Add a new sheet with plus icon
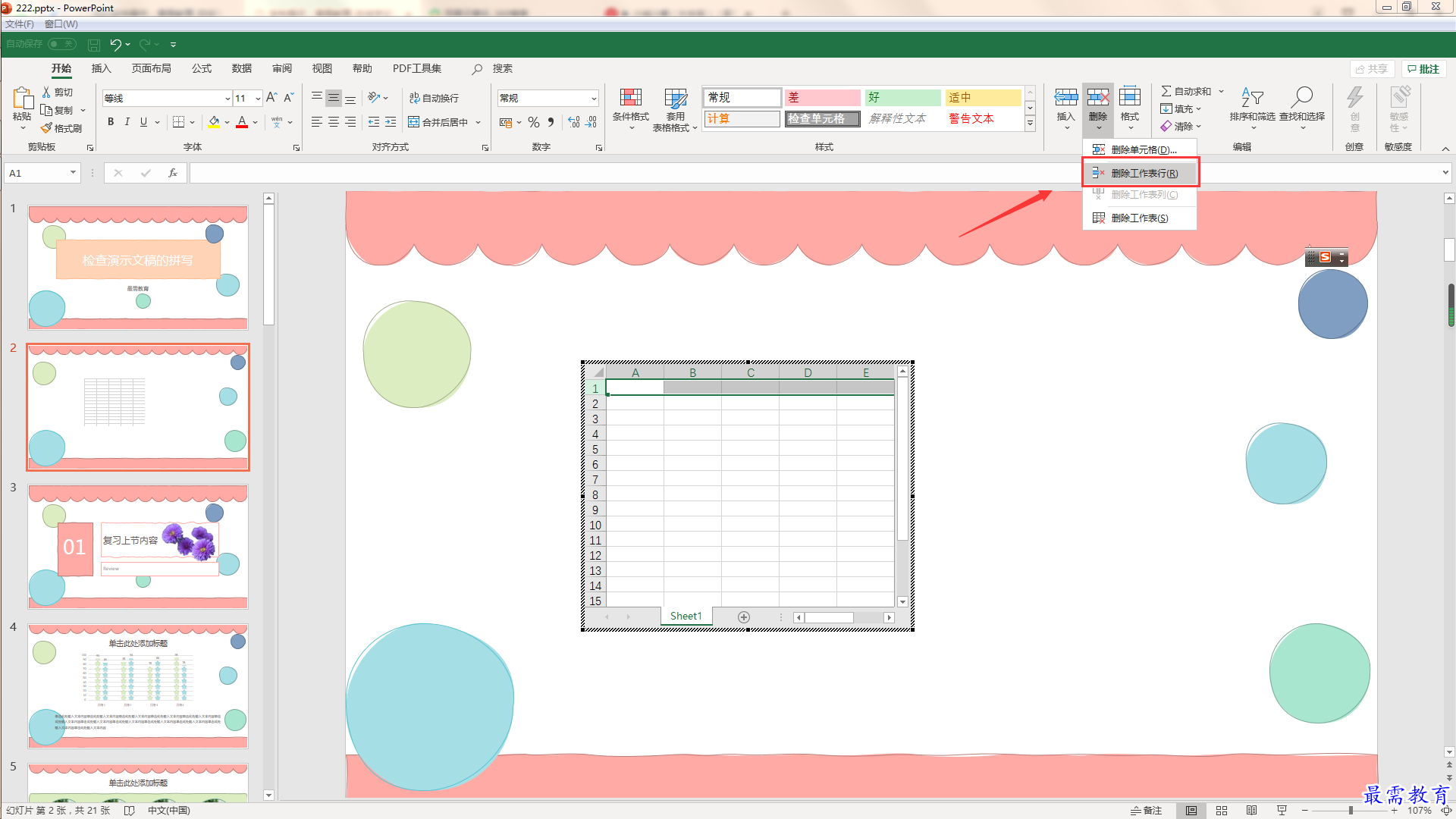Viewport: 1456px width, 819px height. [x=744, y=617]
